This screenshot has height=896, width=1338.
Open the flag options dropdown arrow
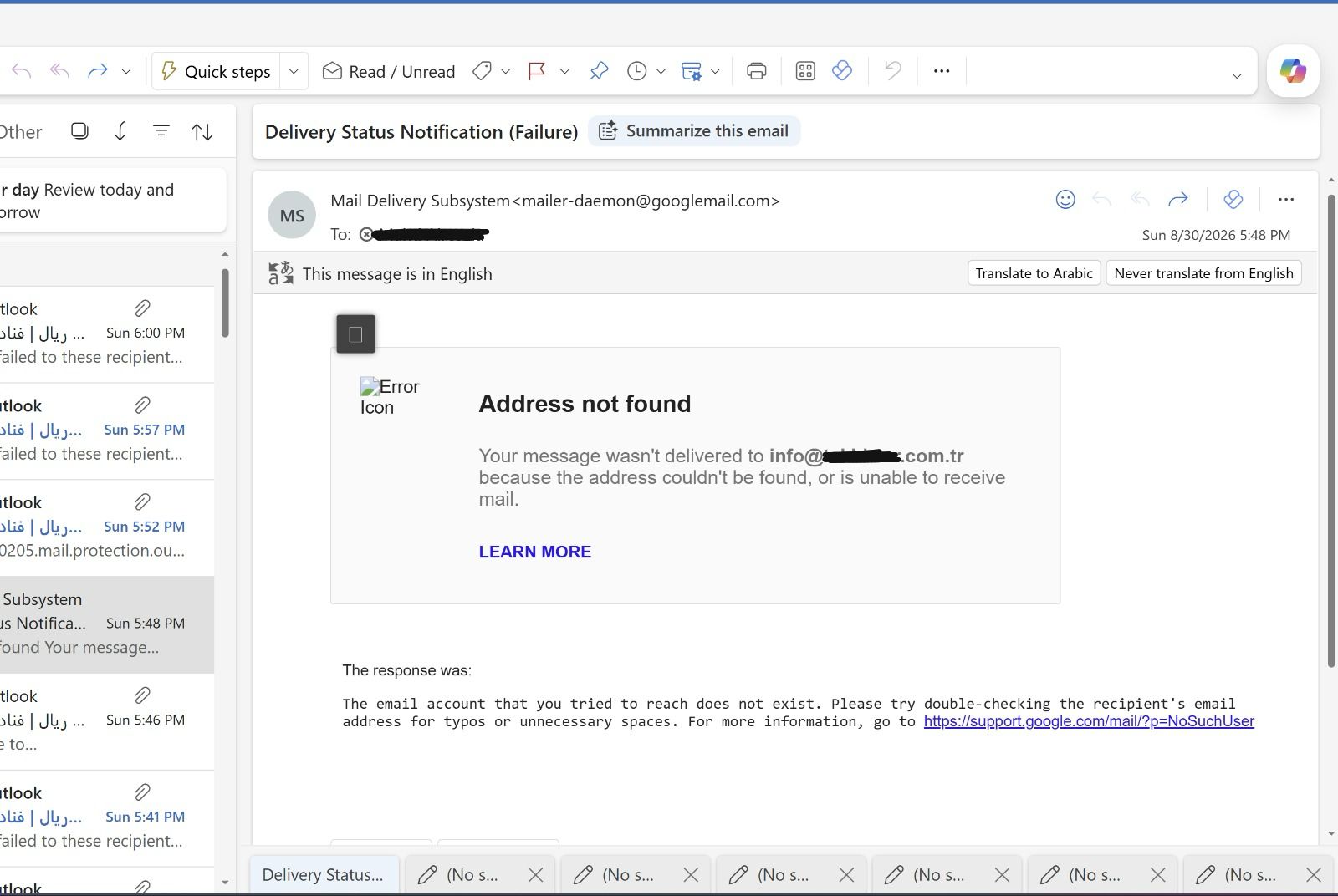tap(564, 72)
